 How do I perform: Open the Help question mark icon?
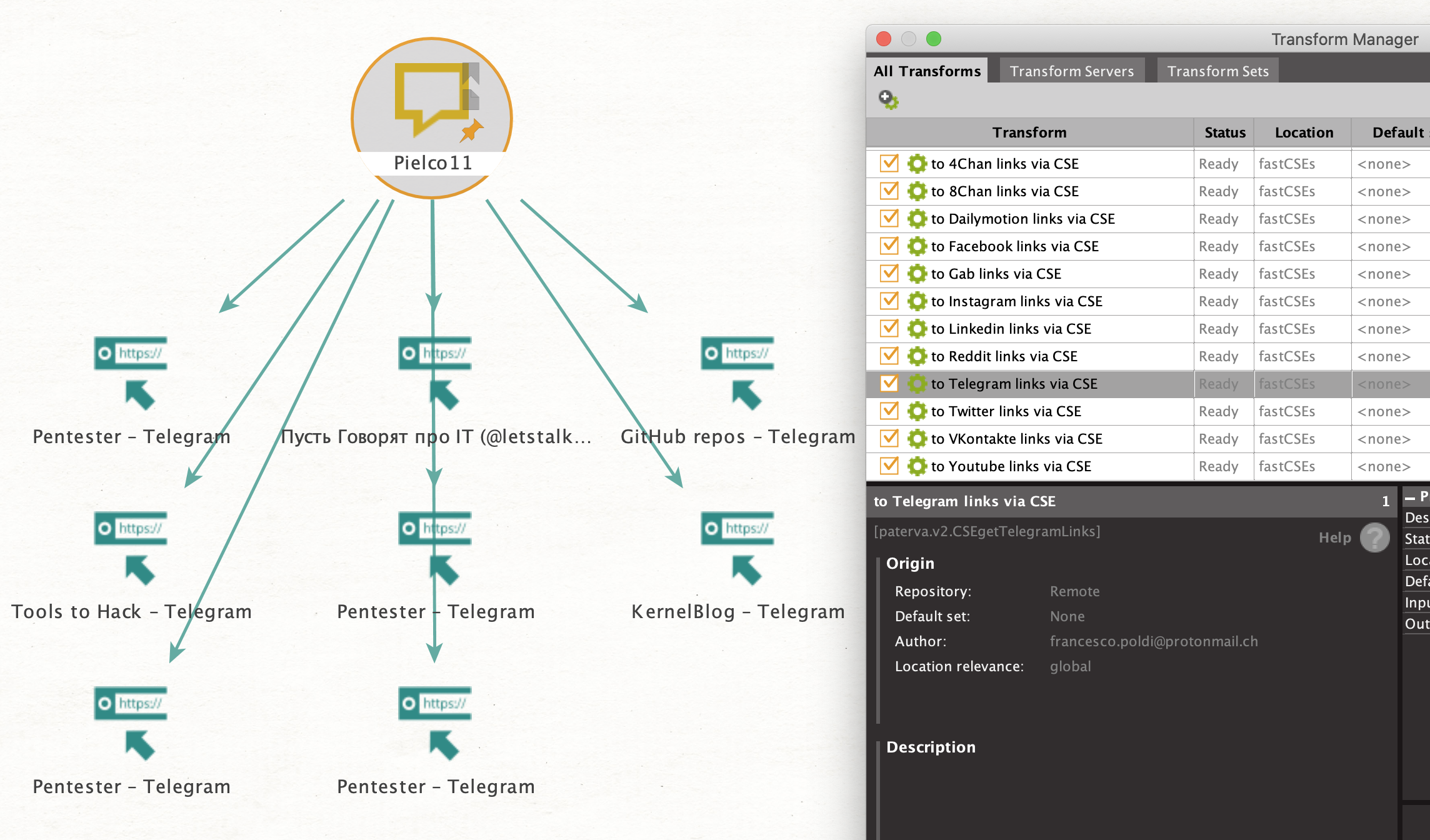(x=1374, y=537)
